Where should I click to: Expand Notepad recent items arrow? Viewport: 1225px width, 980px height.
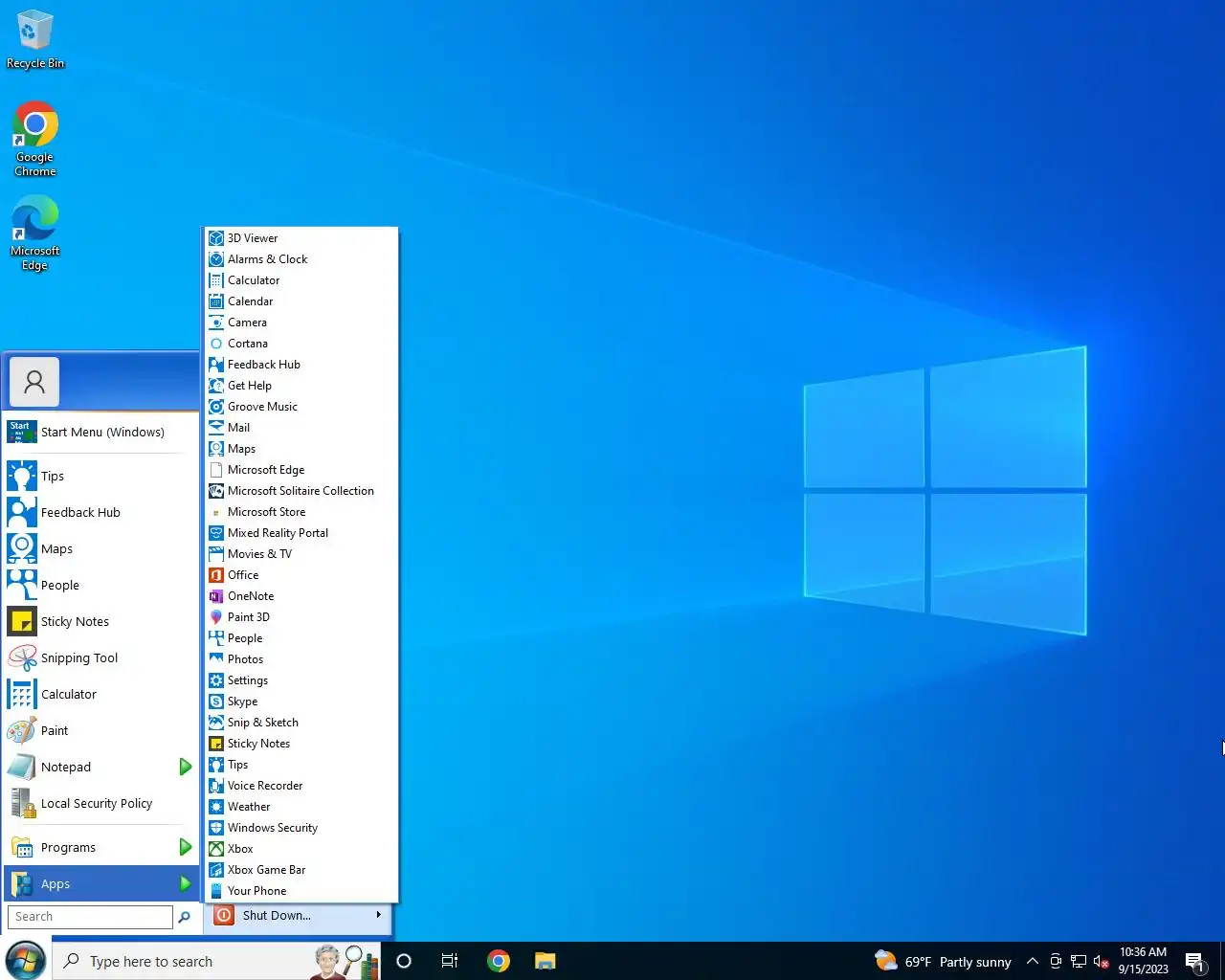pyautogui.click(x=186, y=767)
